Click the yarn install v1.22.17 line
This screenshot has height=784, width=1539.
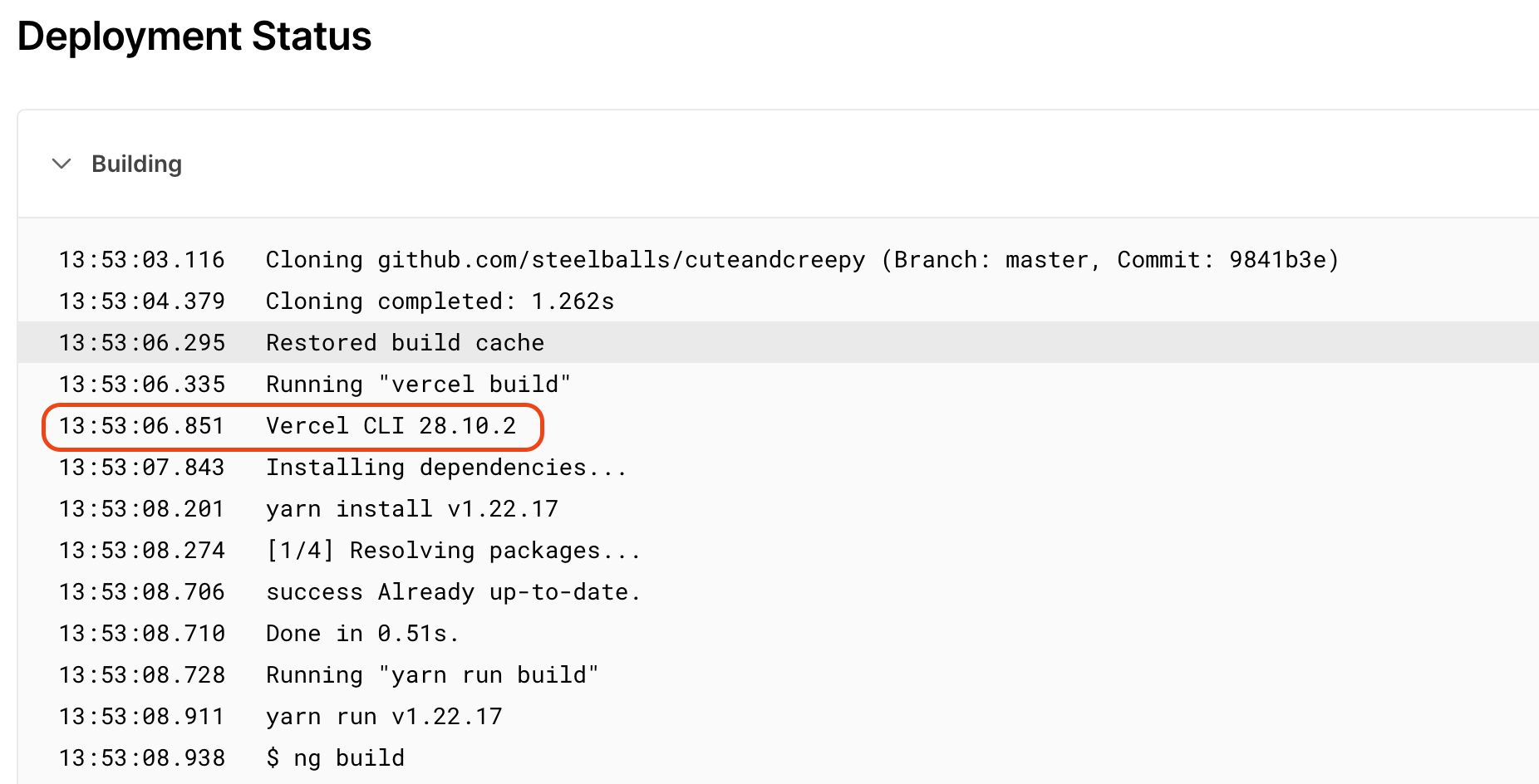pyautogui.click(x=778, y=508)
